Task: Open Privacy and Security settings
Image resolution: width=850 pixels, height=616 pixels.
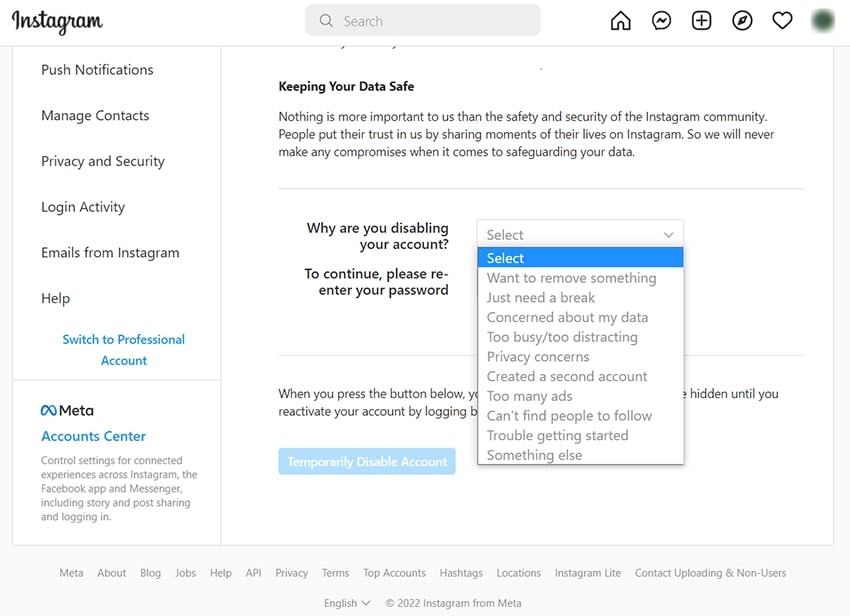Action: coord(102,161)
